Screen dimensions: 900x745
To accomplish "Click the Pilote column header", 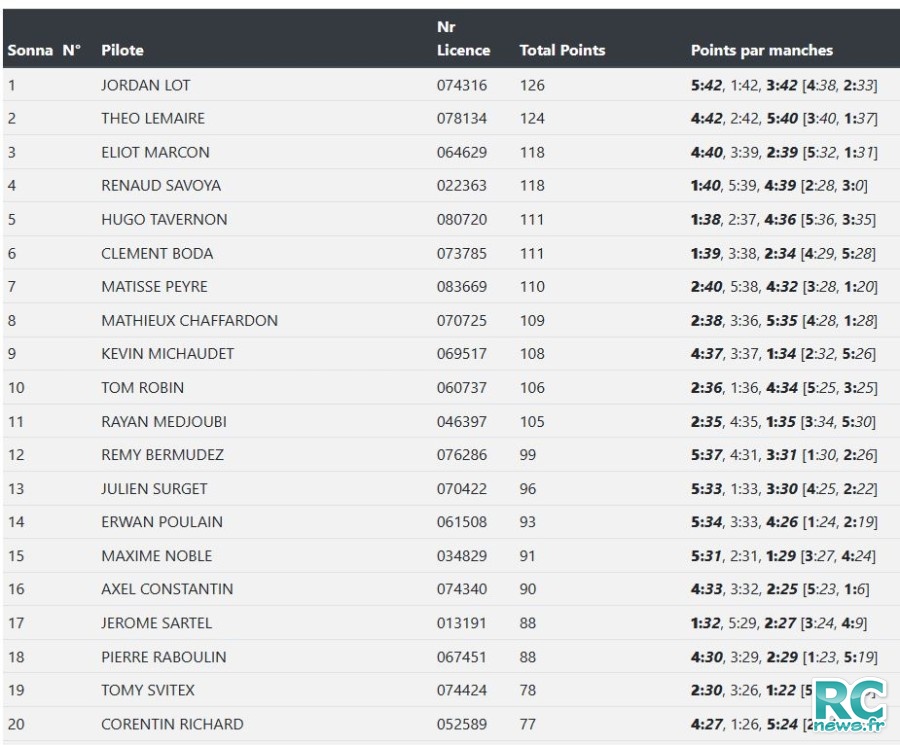I will pyautogui.click(x=122, y=50).
